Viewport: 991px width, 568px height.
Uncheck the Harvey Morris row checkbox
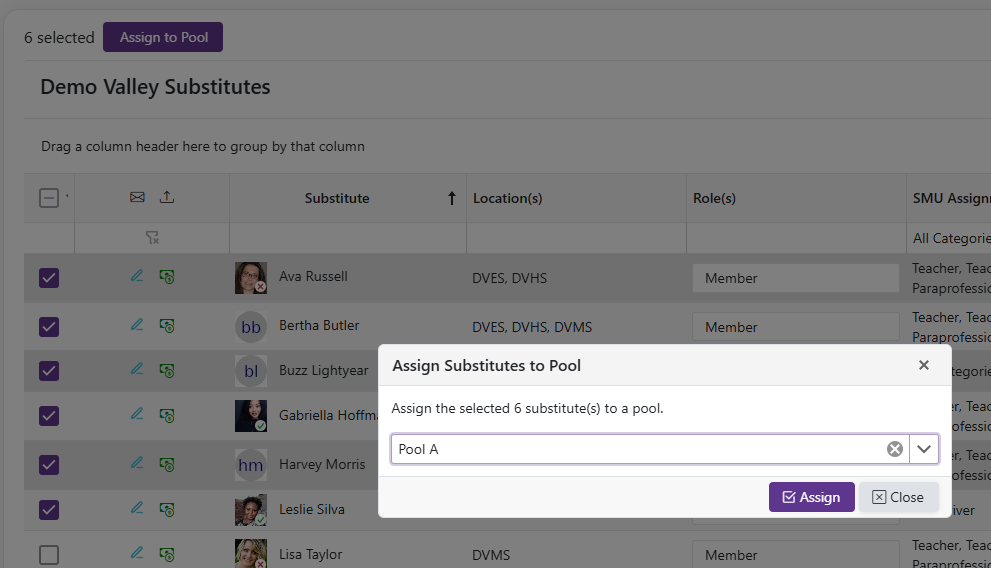click(x=49, y=464)
